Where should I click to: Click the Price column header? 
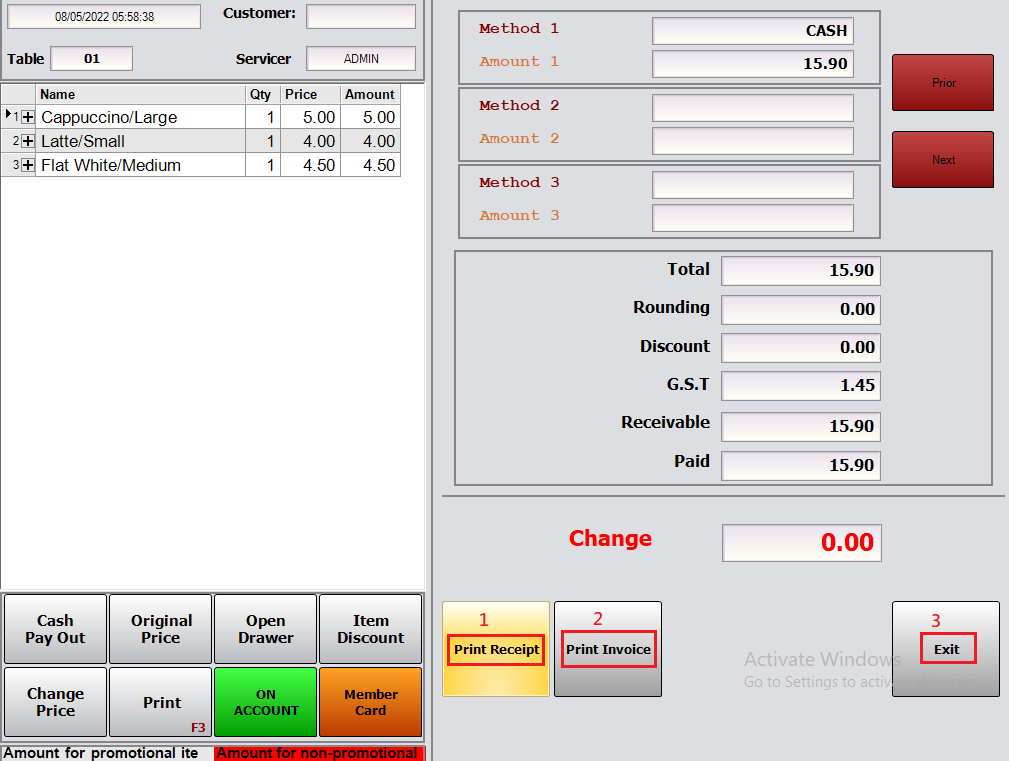[310, 95]
